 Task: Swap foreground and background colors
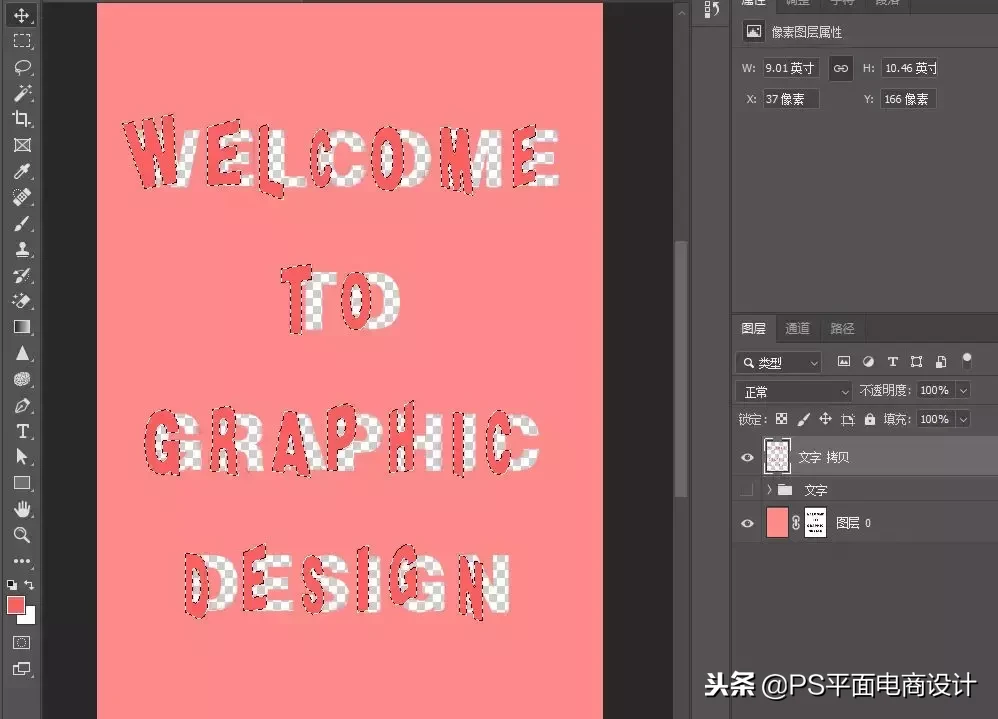coord(29,584)
